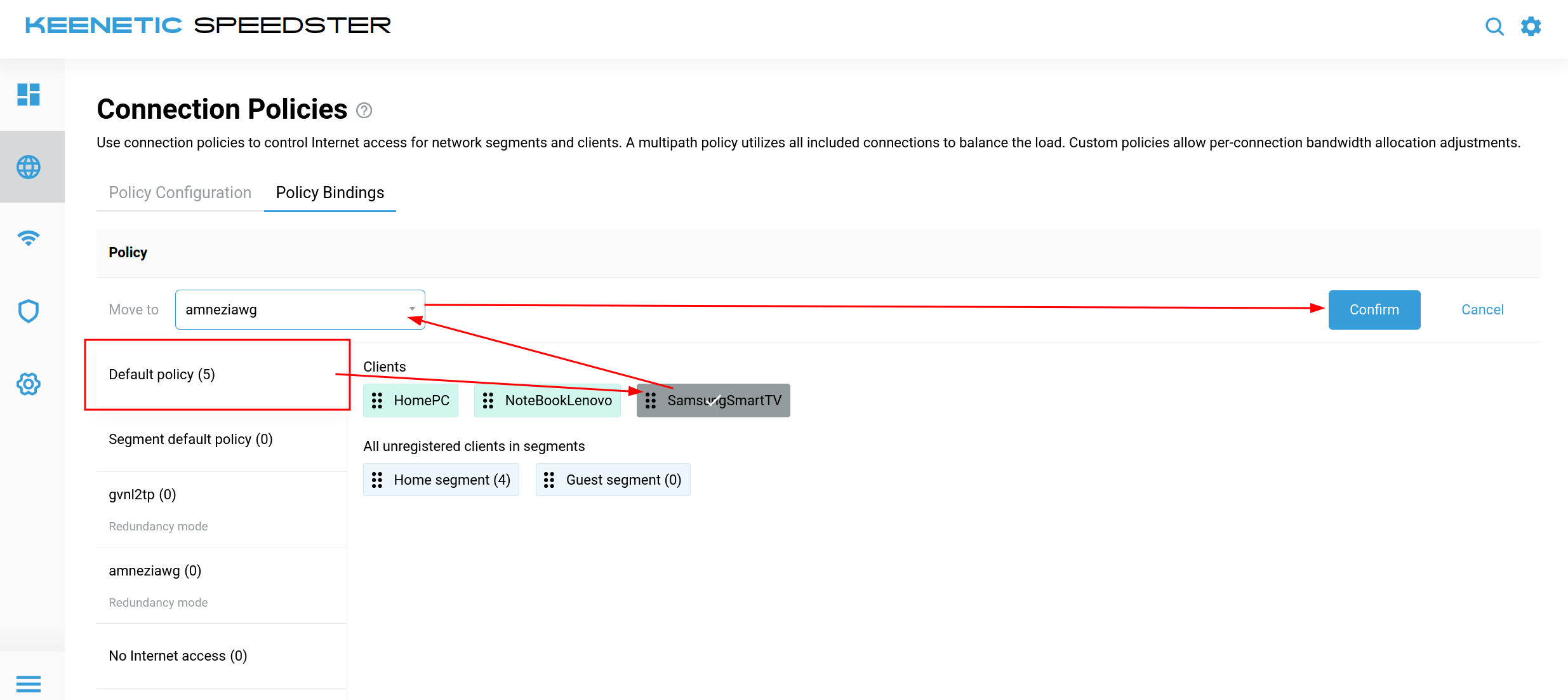Screen dimensions: 1568x700
Task: Select the HomePC client chip
Action: point(411,400)
